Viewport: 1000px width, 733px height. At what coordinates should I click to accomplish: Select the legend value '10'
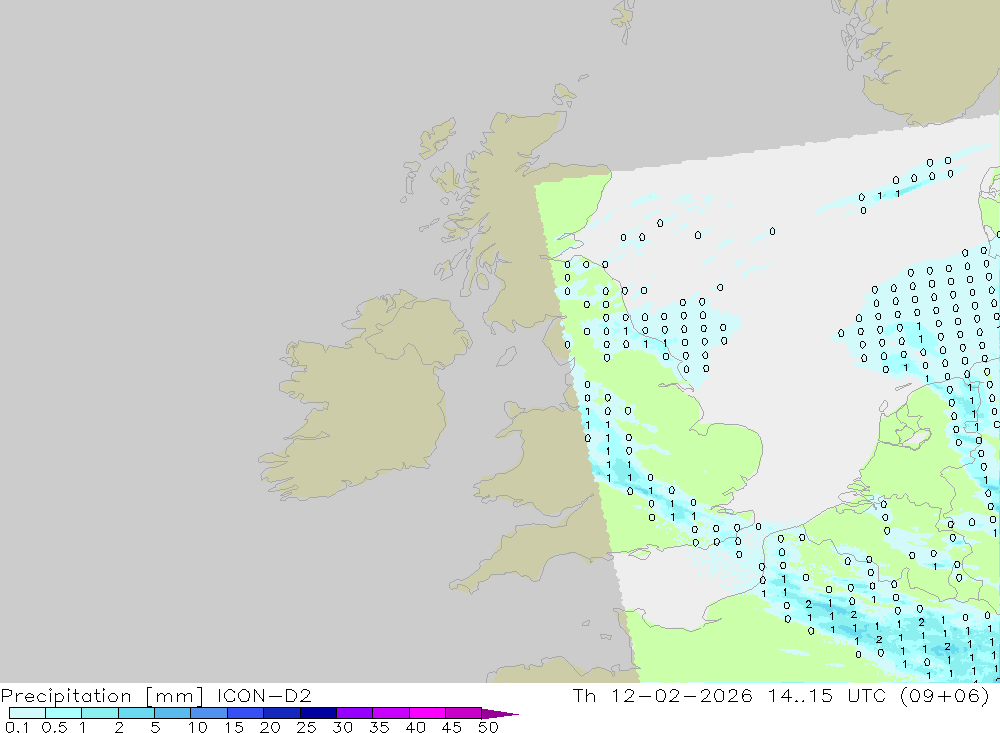pyautogui.click(x=198, y=727)
